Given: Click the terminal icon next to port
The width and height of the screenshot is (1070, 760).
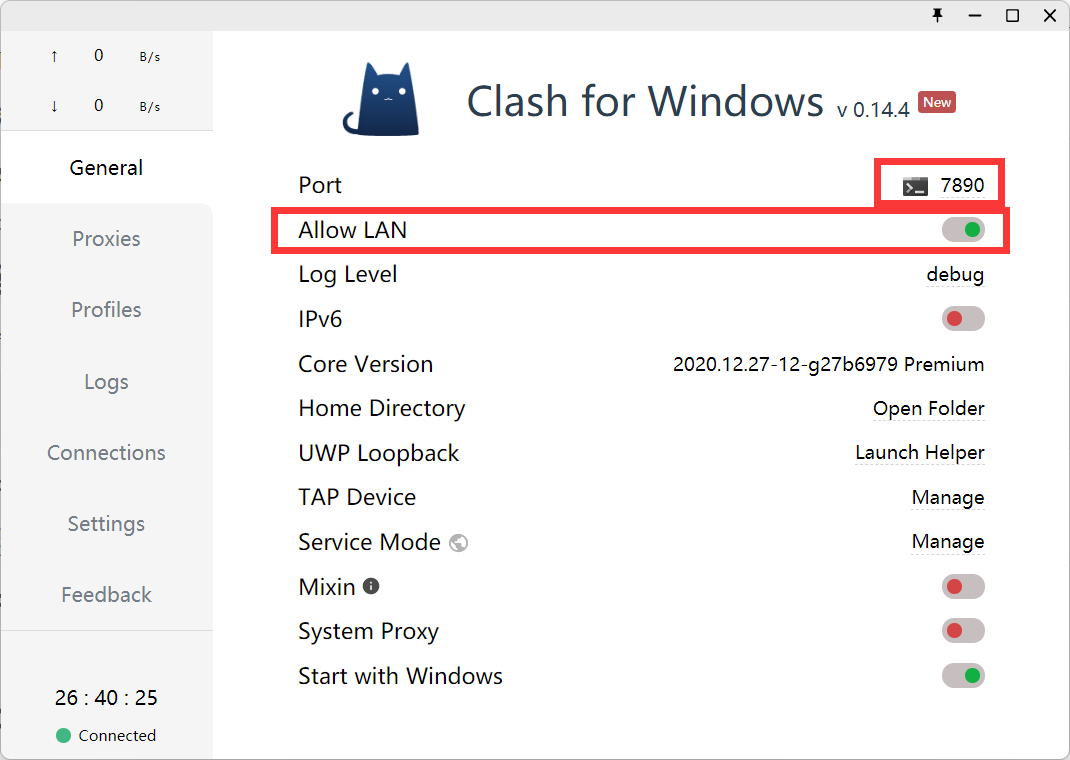Looking at the screenshot, I should pyautogui.click(x=915, y=186).
